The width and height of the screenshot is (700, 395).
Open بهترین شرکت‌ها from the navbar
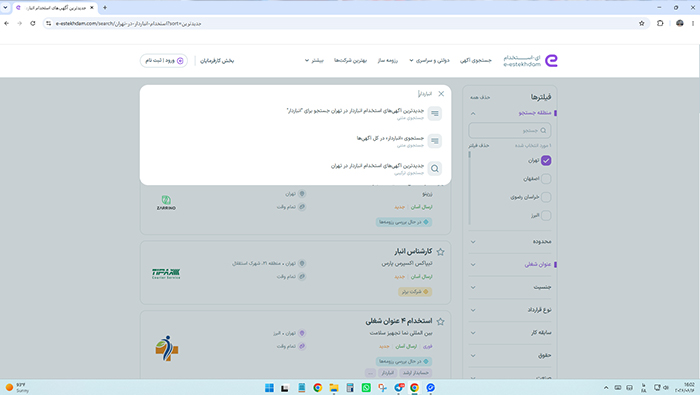[x=350, y=60]
